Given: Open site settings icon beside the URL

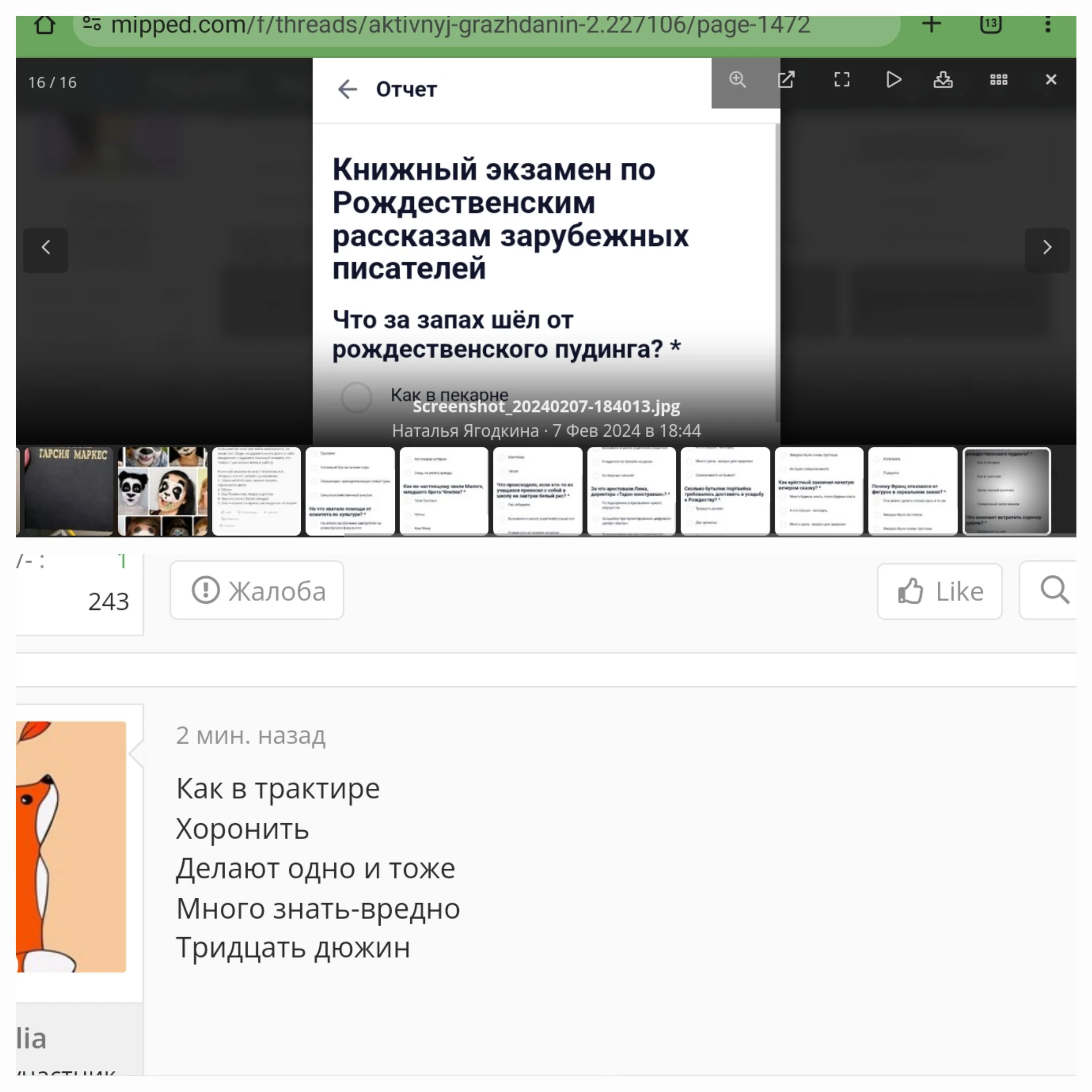Looking at the screenshot, I should [x=91, y=24].
